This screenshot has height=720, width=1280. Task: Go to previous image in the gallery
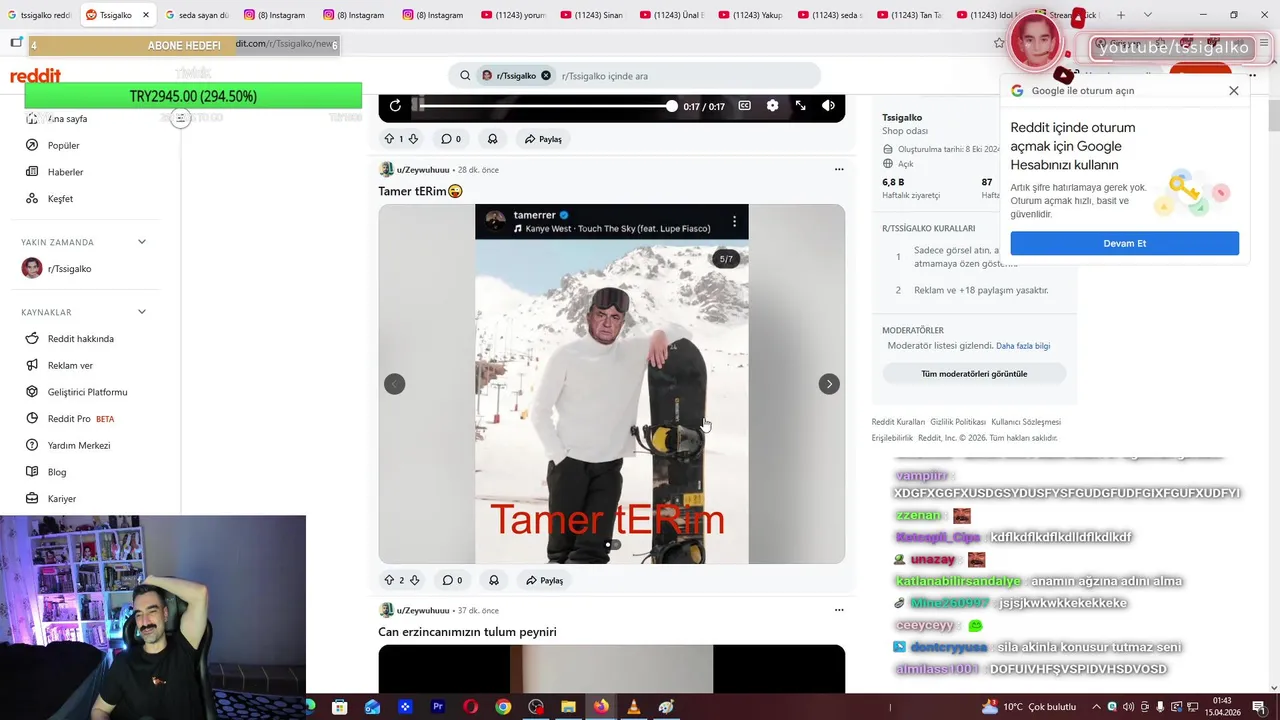point(395,384)
